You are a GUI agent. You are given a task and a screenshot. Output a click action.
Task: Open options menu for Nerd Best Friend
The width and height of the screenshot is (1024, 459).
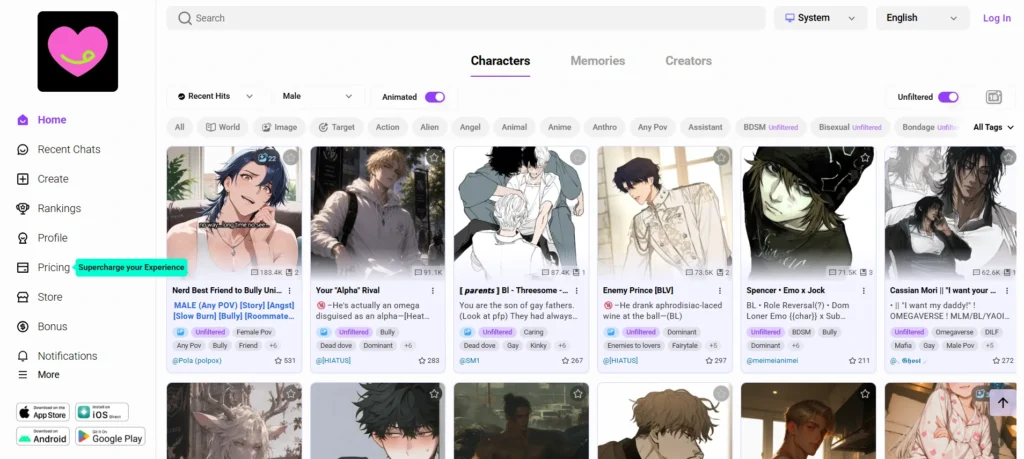pos(289,291)
